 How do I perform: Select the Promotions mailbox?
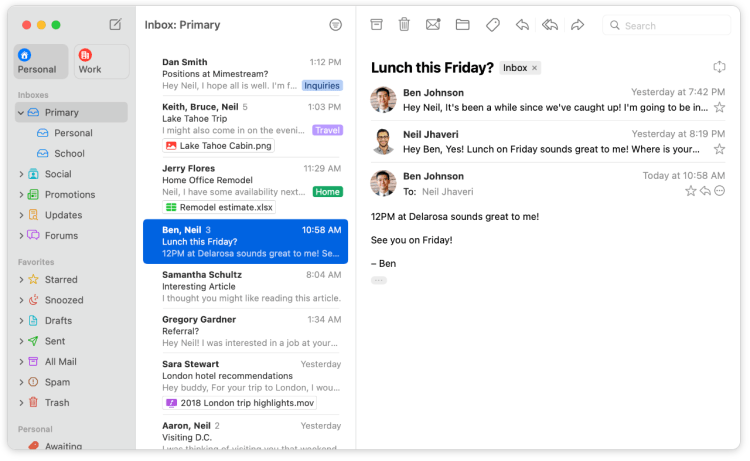pyautogui.click(x=72, y=195)
